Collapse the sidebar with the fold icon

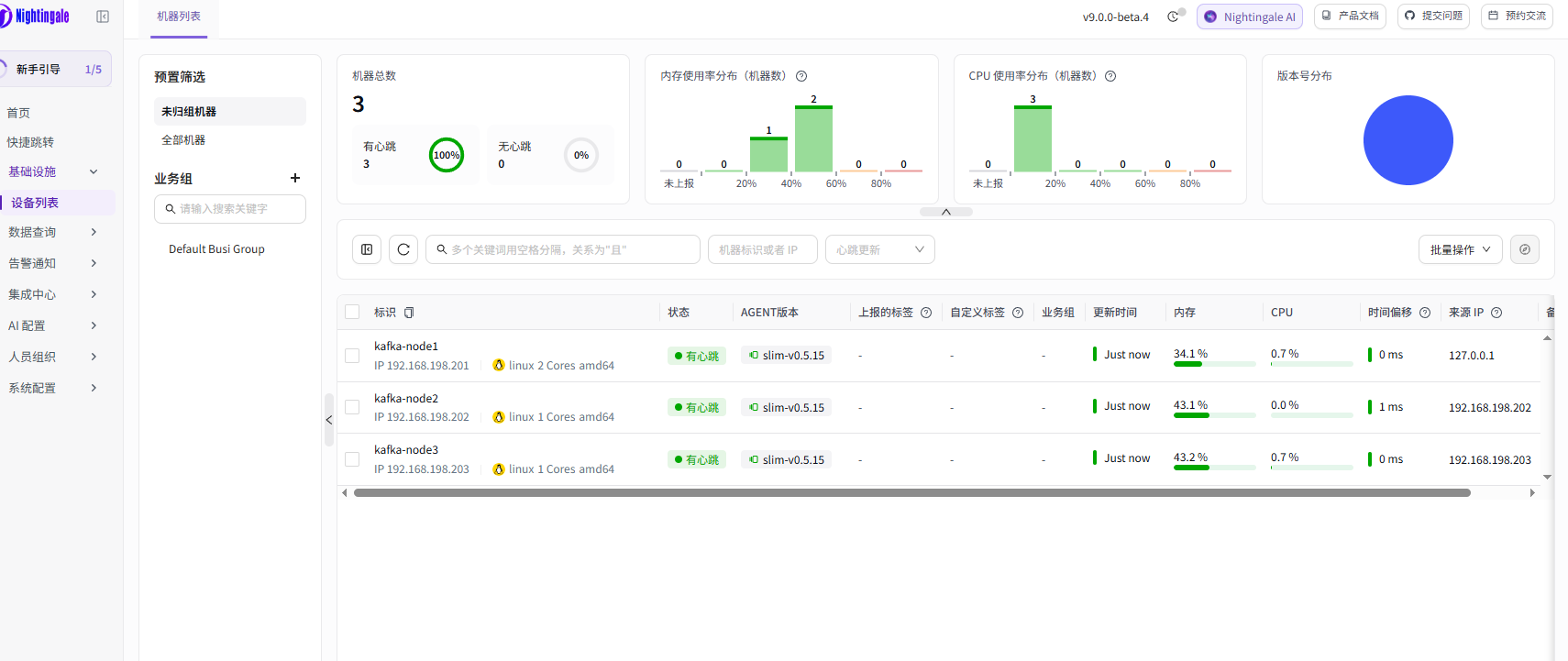click(103, 17)
